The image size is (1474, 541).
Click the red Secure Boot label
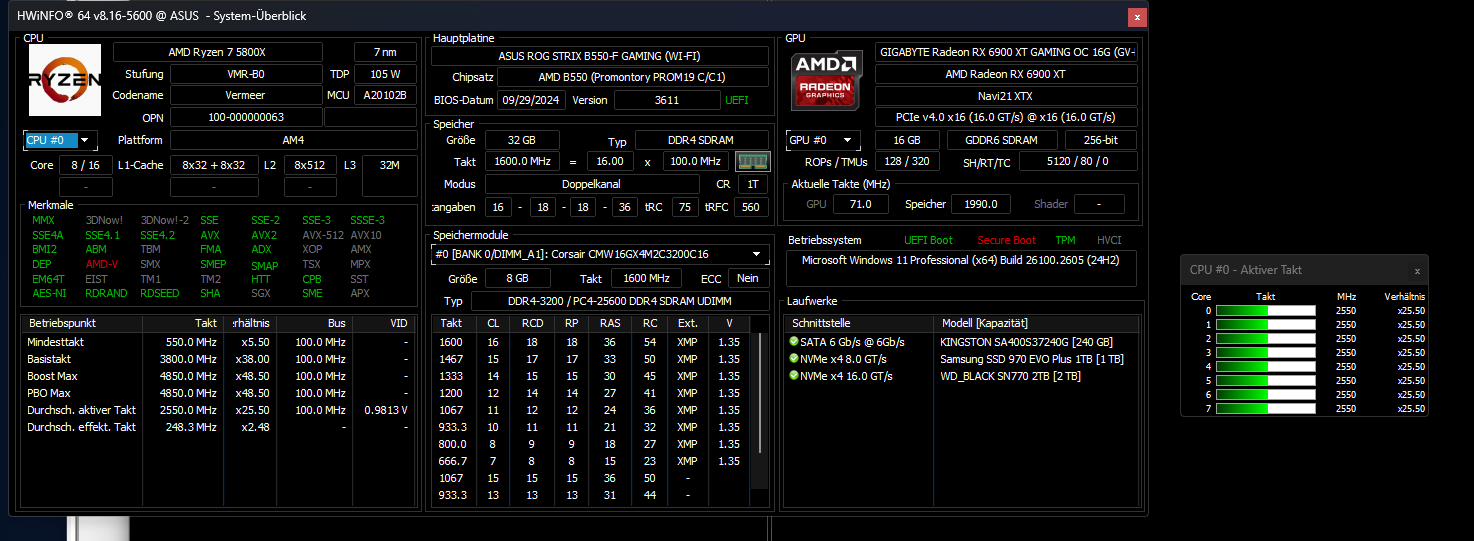[1007, 240]
